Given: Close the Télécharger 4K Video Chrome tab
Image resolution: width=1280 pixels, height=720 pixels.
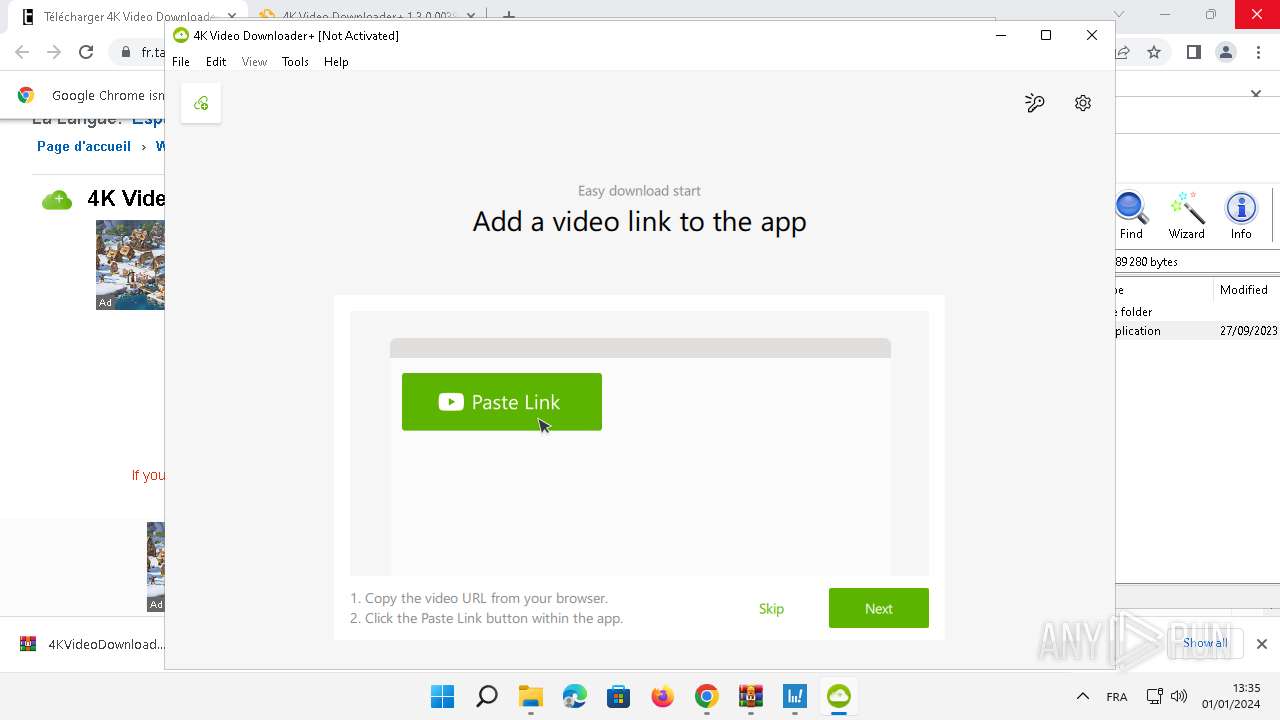Looking at the screenshot, I should point(231,17).
